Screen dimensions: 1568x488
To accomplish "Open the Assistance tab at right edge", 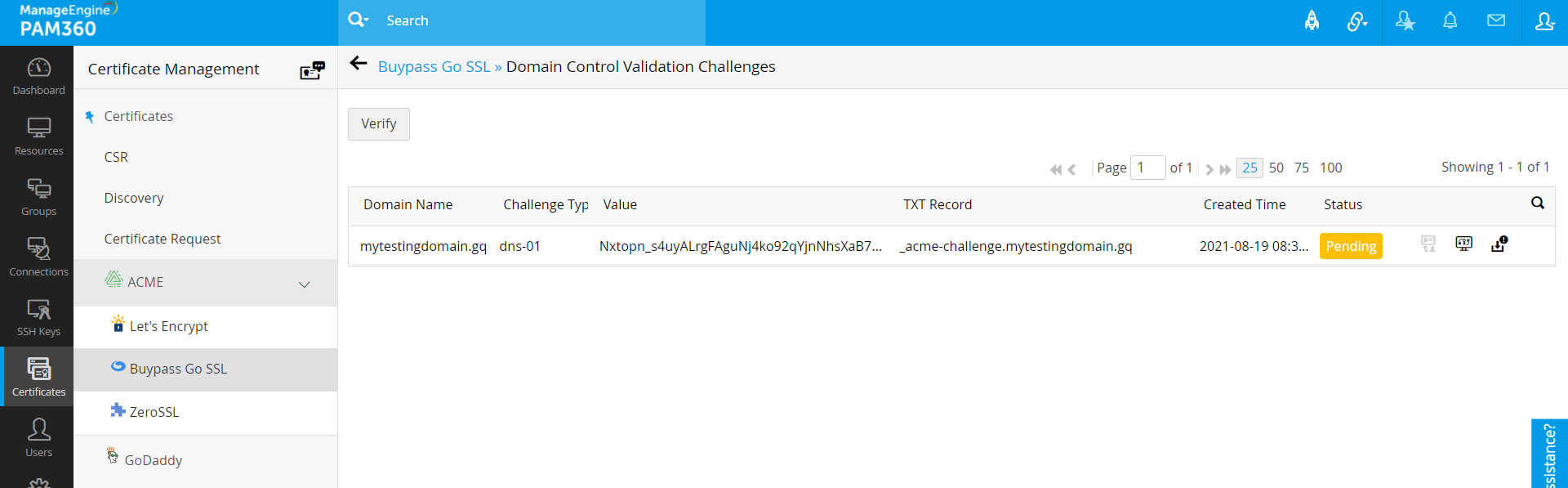I will [x=1549, y=454].
